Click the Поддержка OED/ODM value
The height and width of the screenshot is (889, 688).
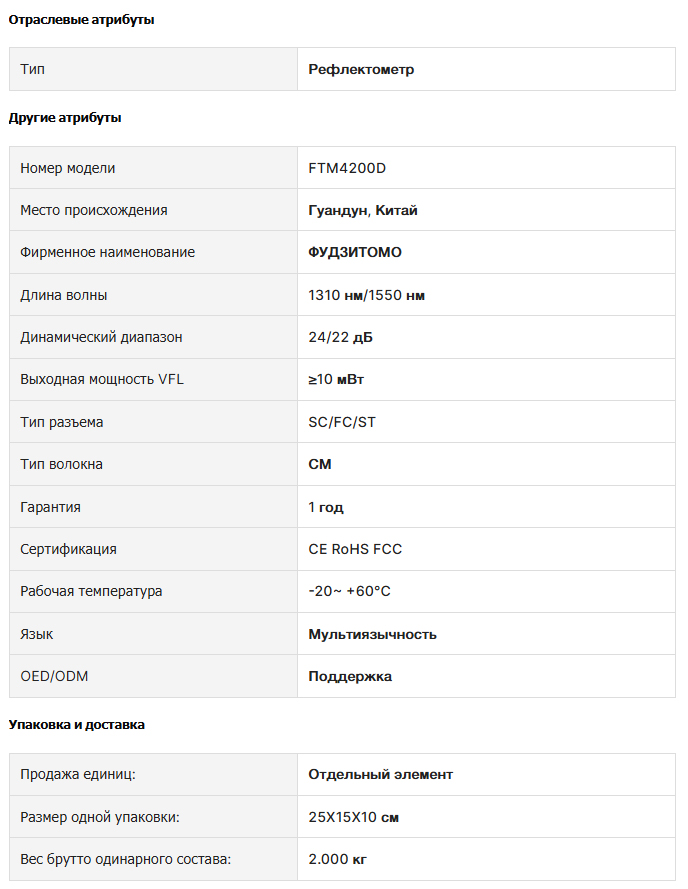[x=349, y=676]
